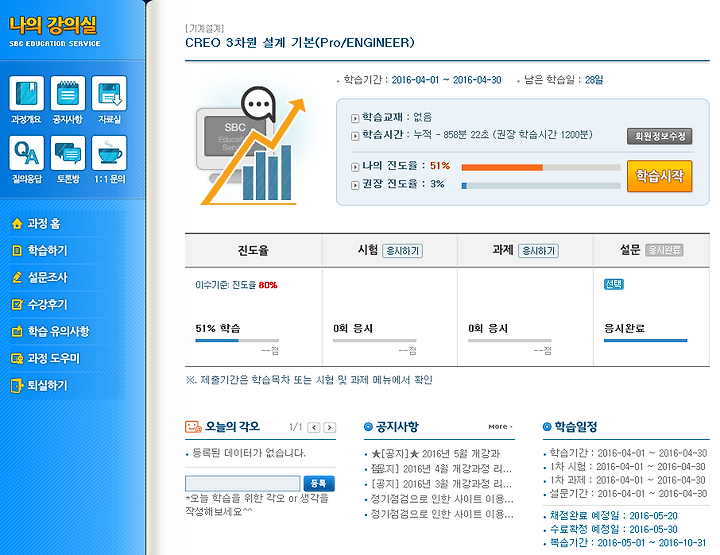Click 응시하기 button next to 과제
Screen dimensions: 720x555
tap(539, 251)
